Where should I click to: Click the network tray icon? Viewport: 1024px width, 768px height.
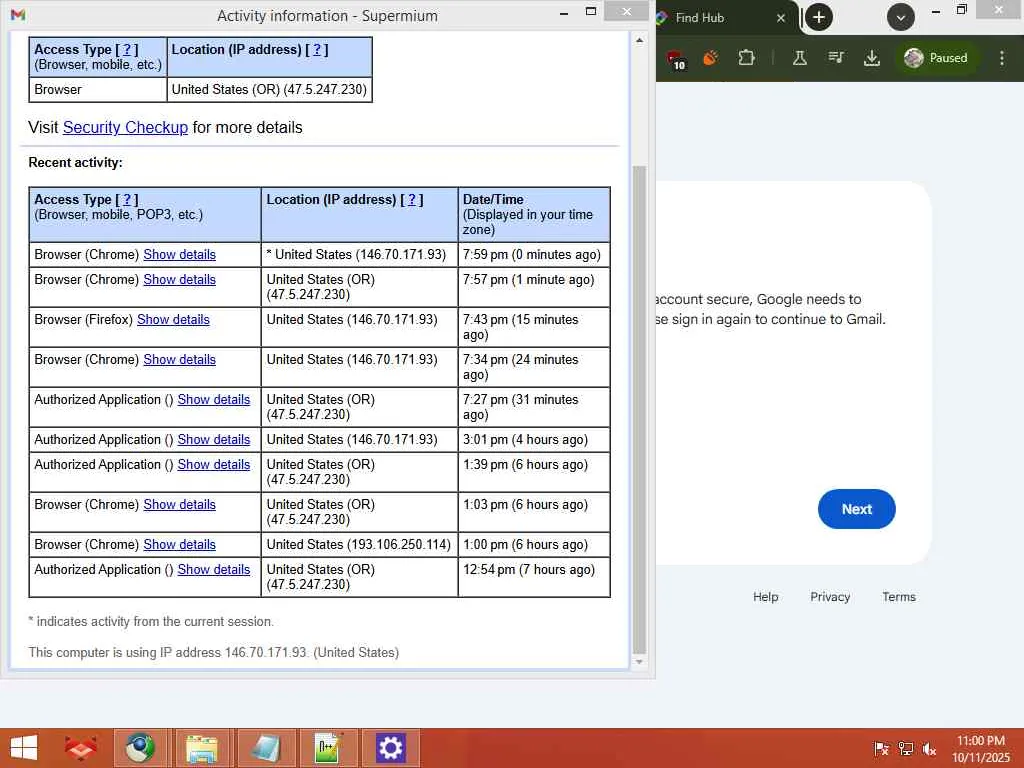coord(905,748)
